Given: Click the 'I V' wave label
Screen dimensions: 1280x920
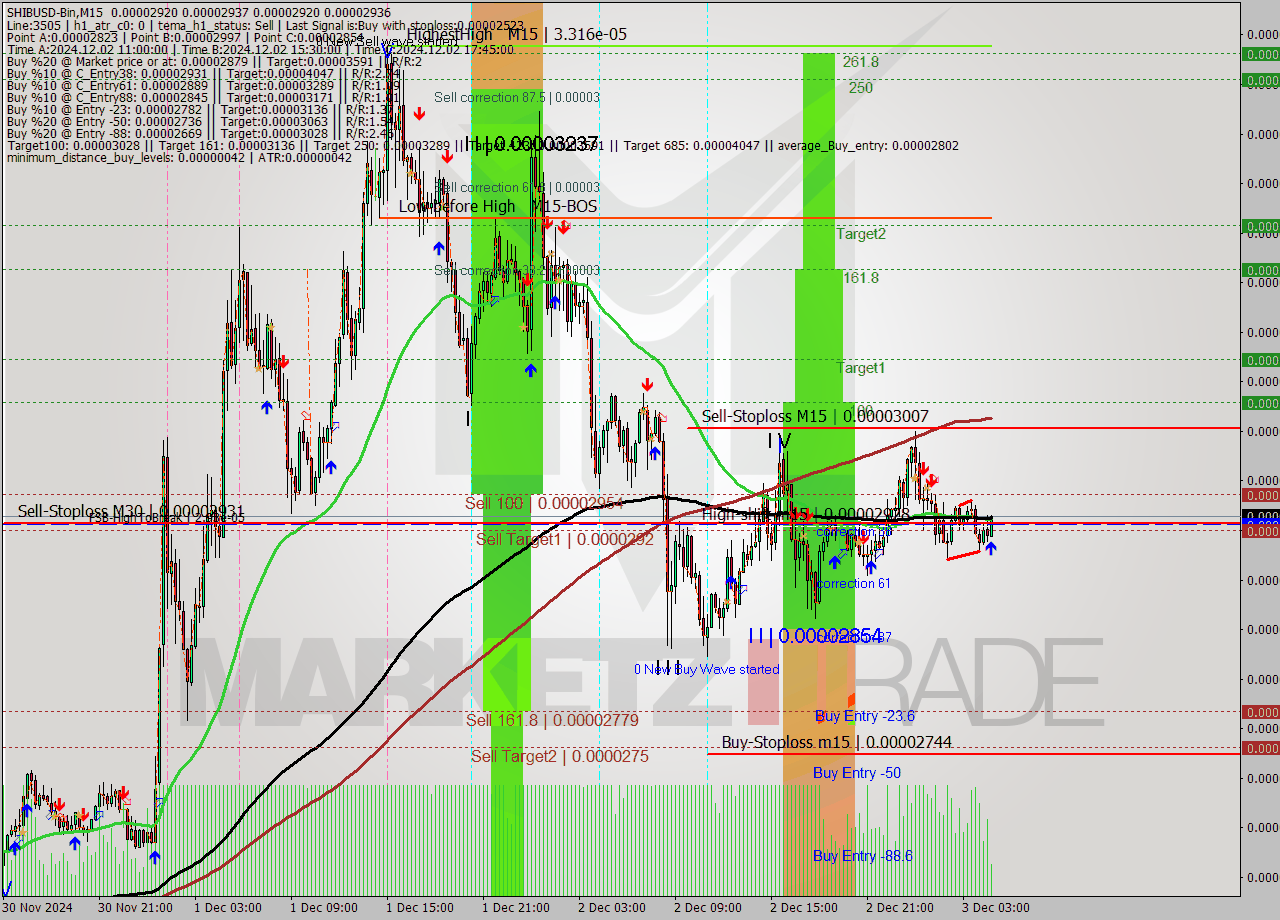Looking at the screenshot, I should coord(779,441).
